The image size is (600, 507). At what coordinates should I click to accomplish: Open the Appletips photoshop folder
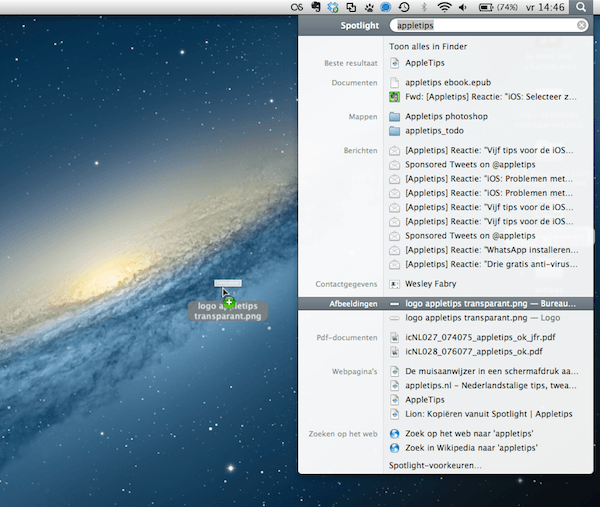[446, 116]
